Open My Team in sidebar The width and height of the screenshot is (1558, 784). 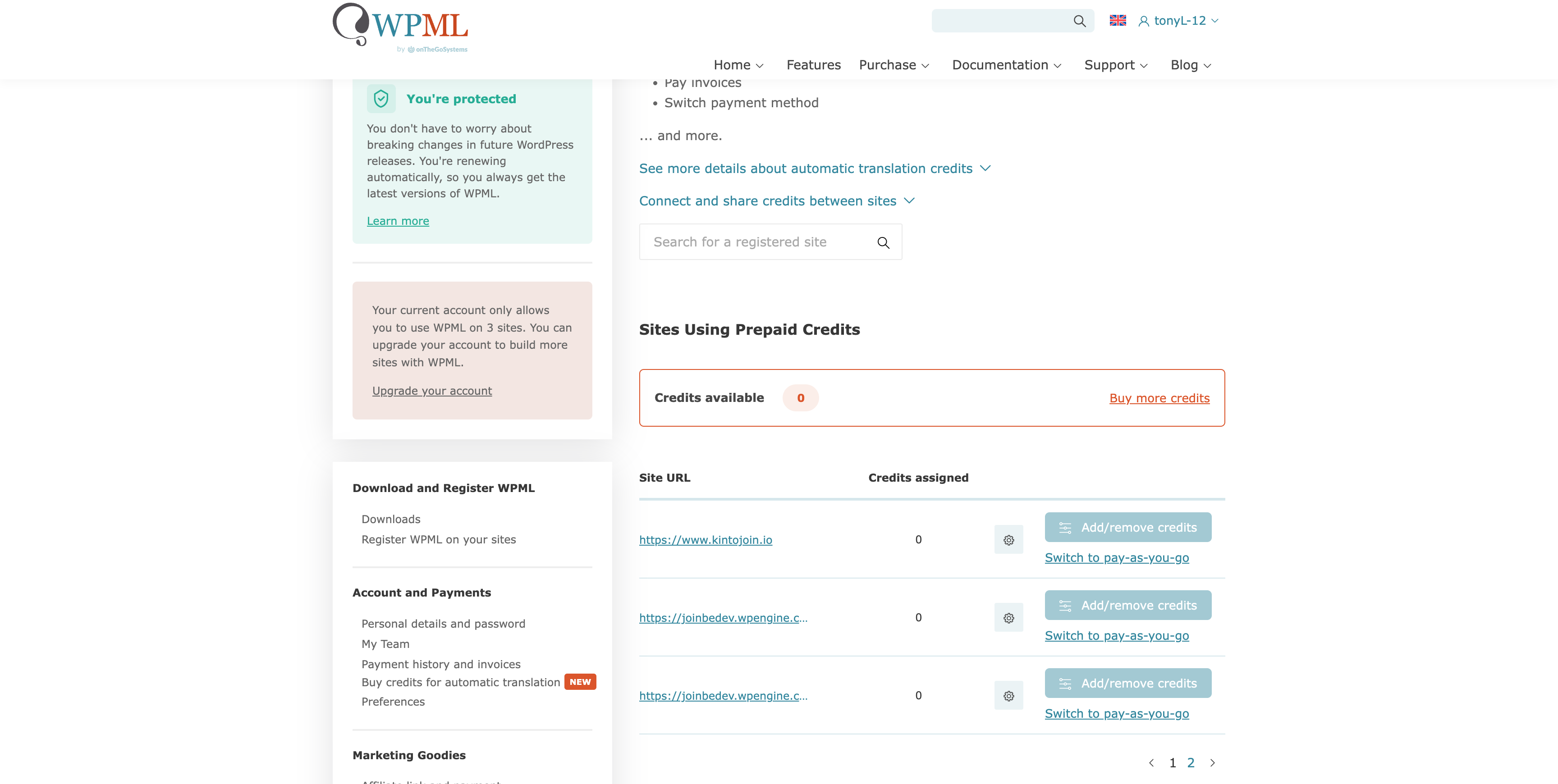385,644
